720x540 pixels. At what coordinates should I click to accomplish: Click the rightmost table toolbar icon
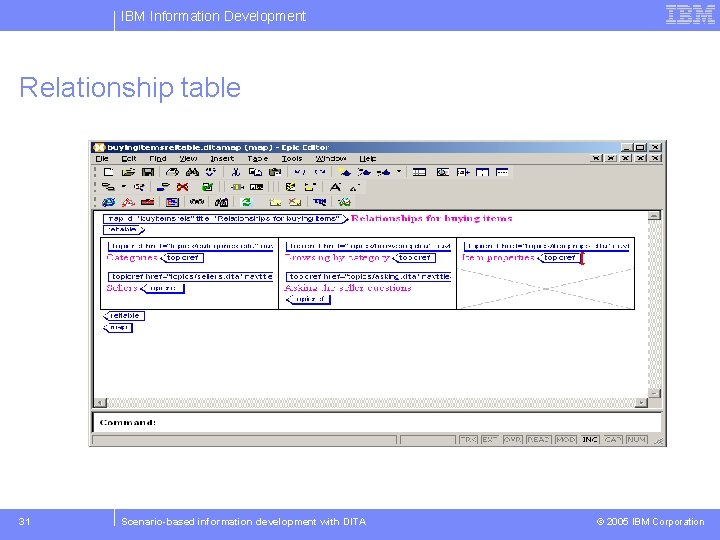502,172
